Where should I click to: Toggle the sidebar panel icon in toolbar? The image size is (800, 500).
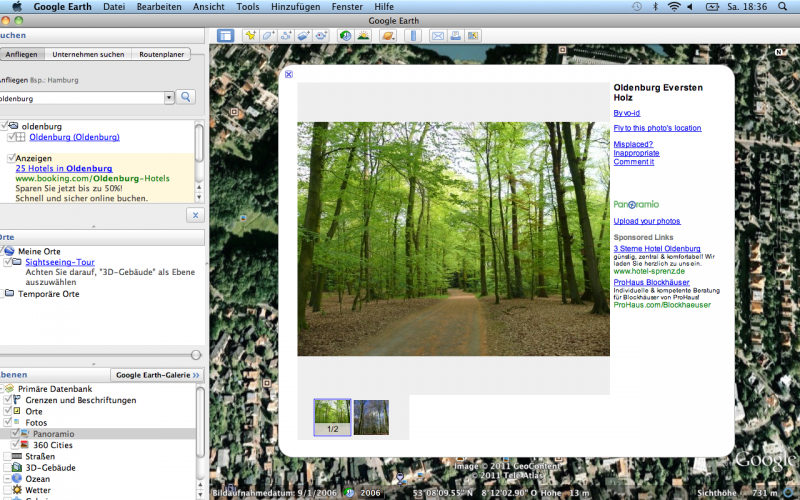[x=225, y=36]
